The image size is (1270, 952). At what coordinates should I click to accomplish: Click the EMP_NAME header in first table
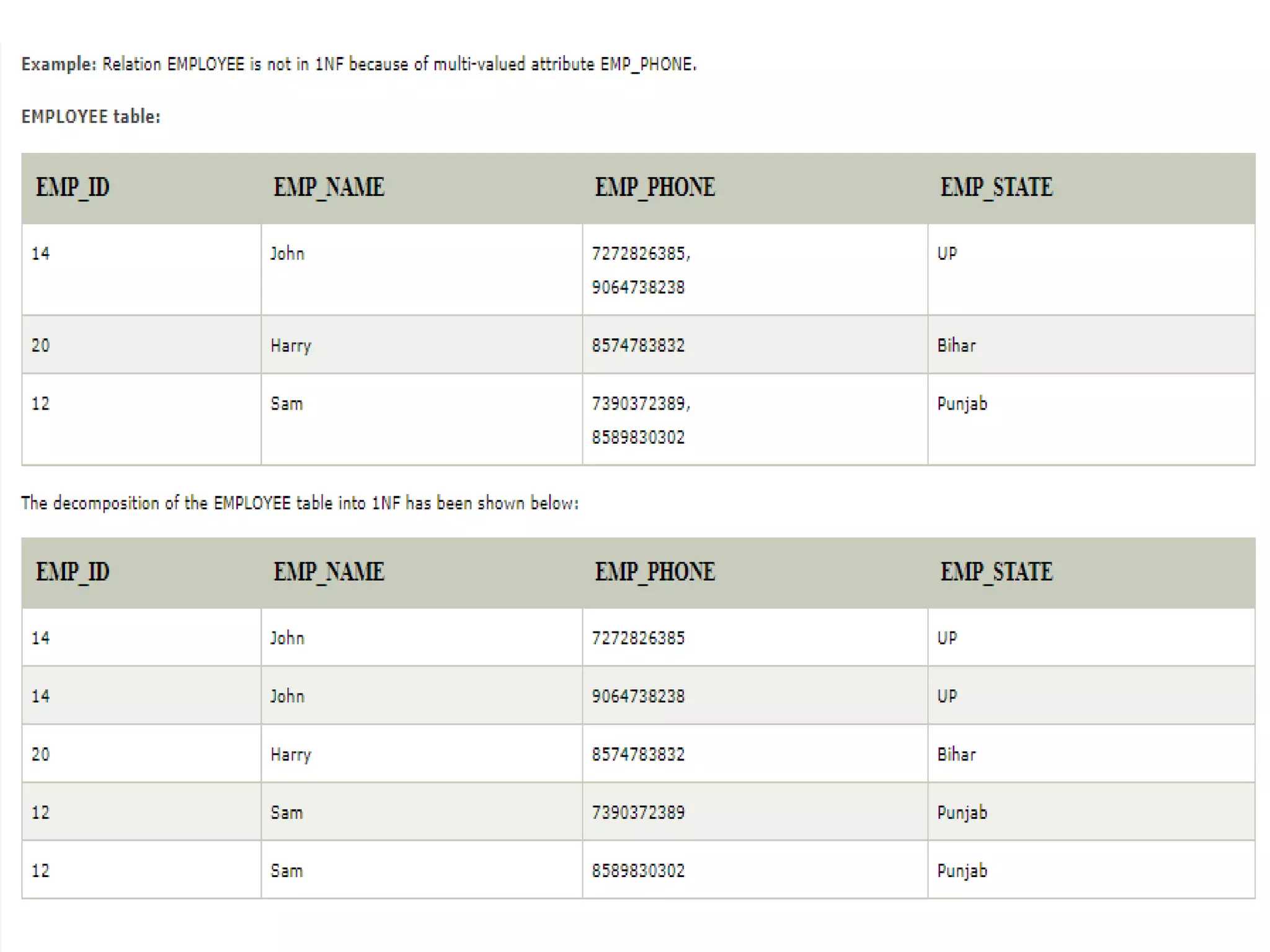(329, 187)
